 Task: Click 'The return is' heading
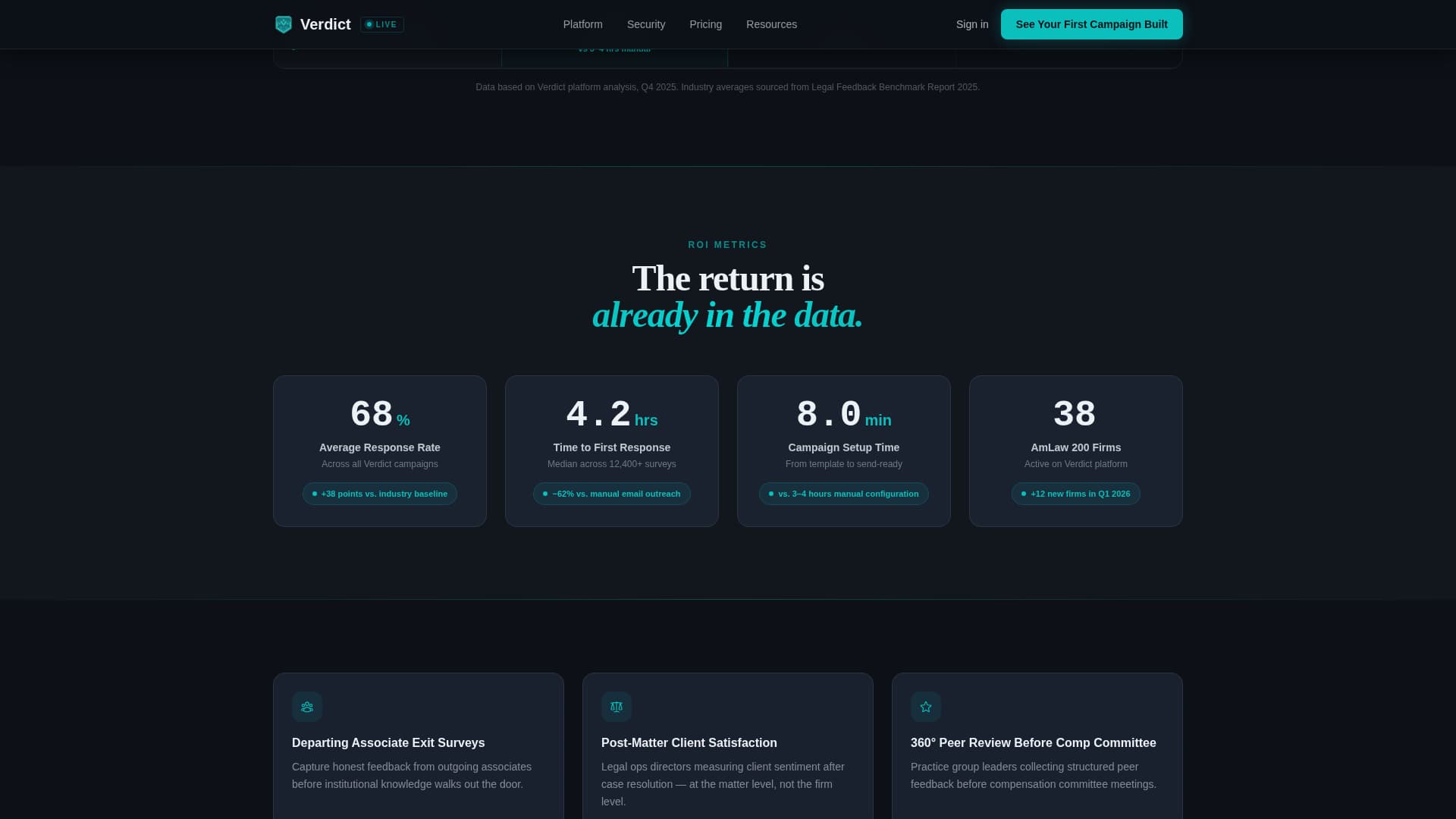[x=728, y=278]
